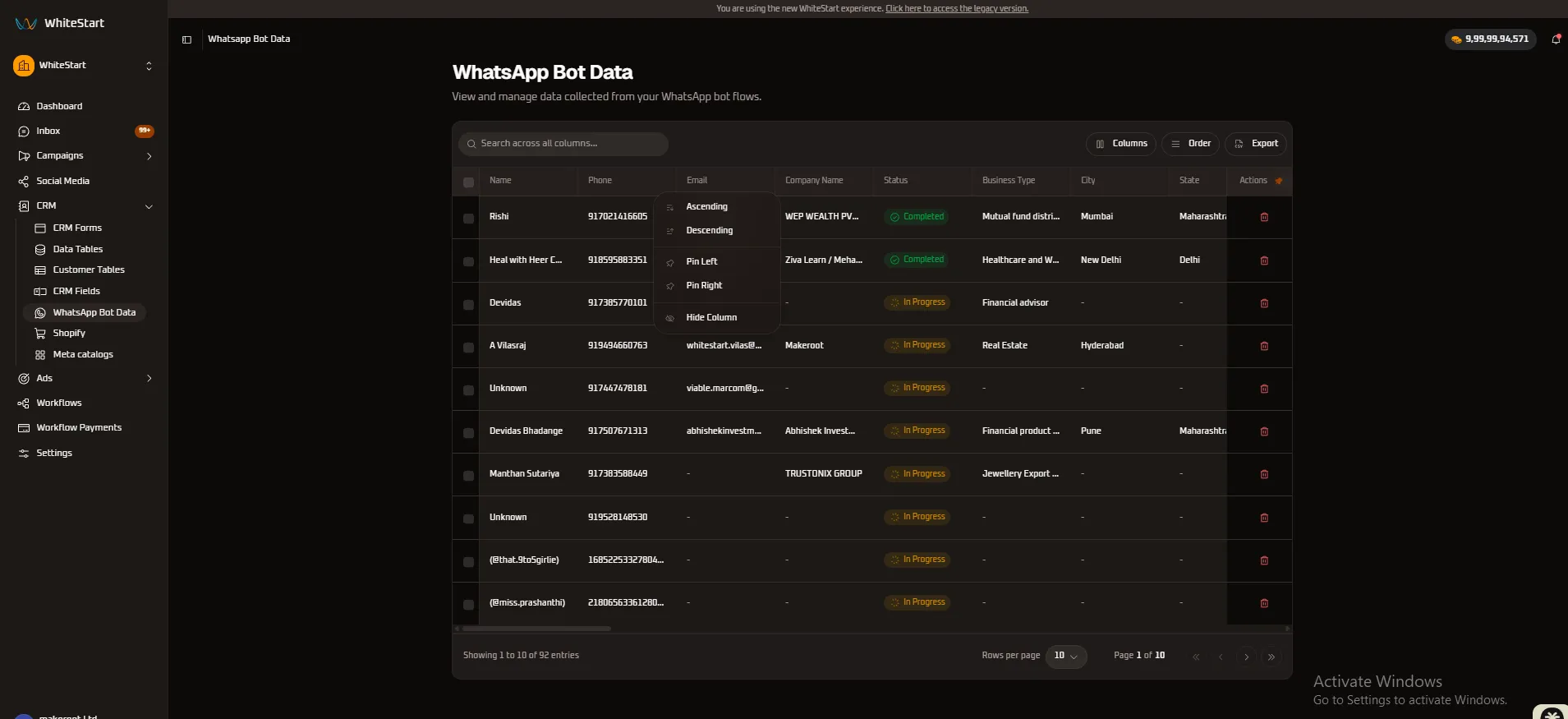The height and width of the screenshot is (719, 1568).
Task: Open the legacy version link
Action: pyautogui.click(x=957, y=8)
